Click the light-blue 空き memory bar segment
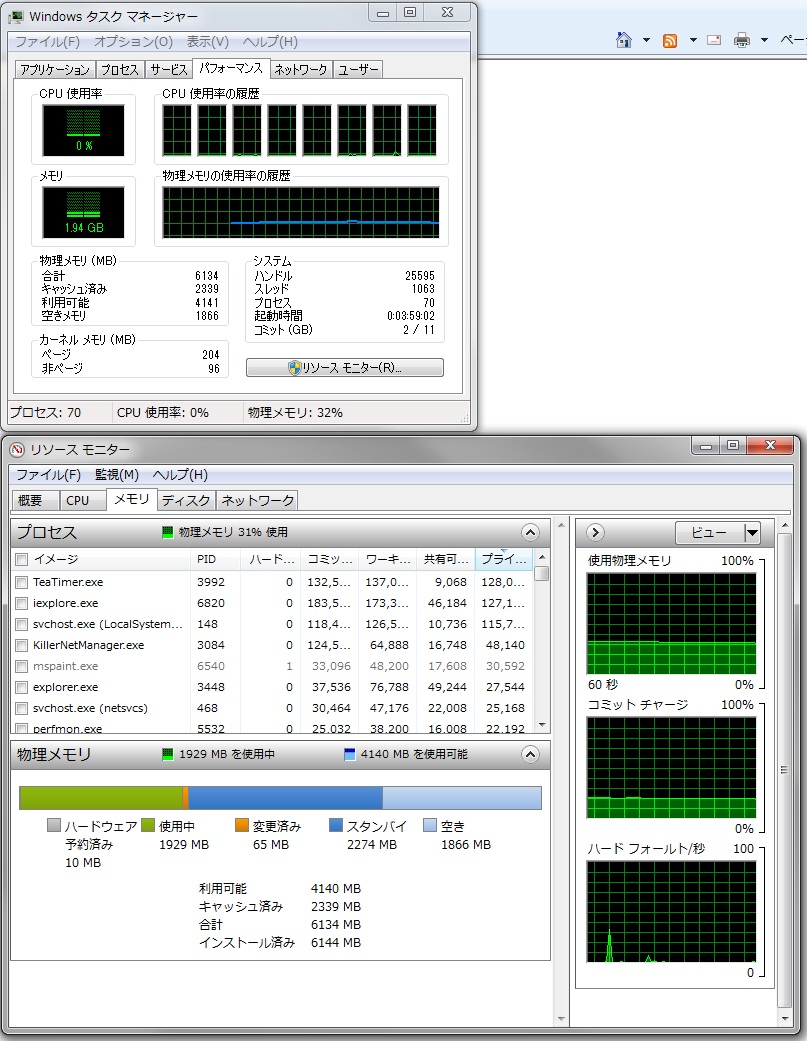 pyautogui.click(x=462, y=798)
